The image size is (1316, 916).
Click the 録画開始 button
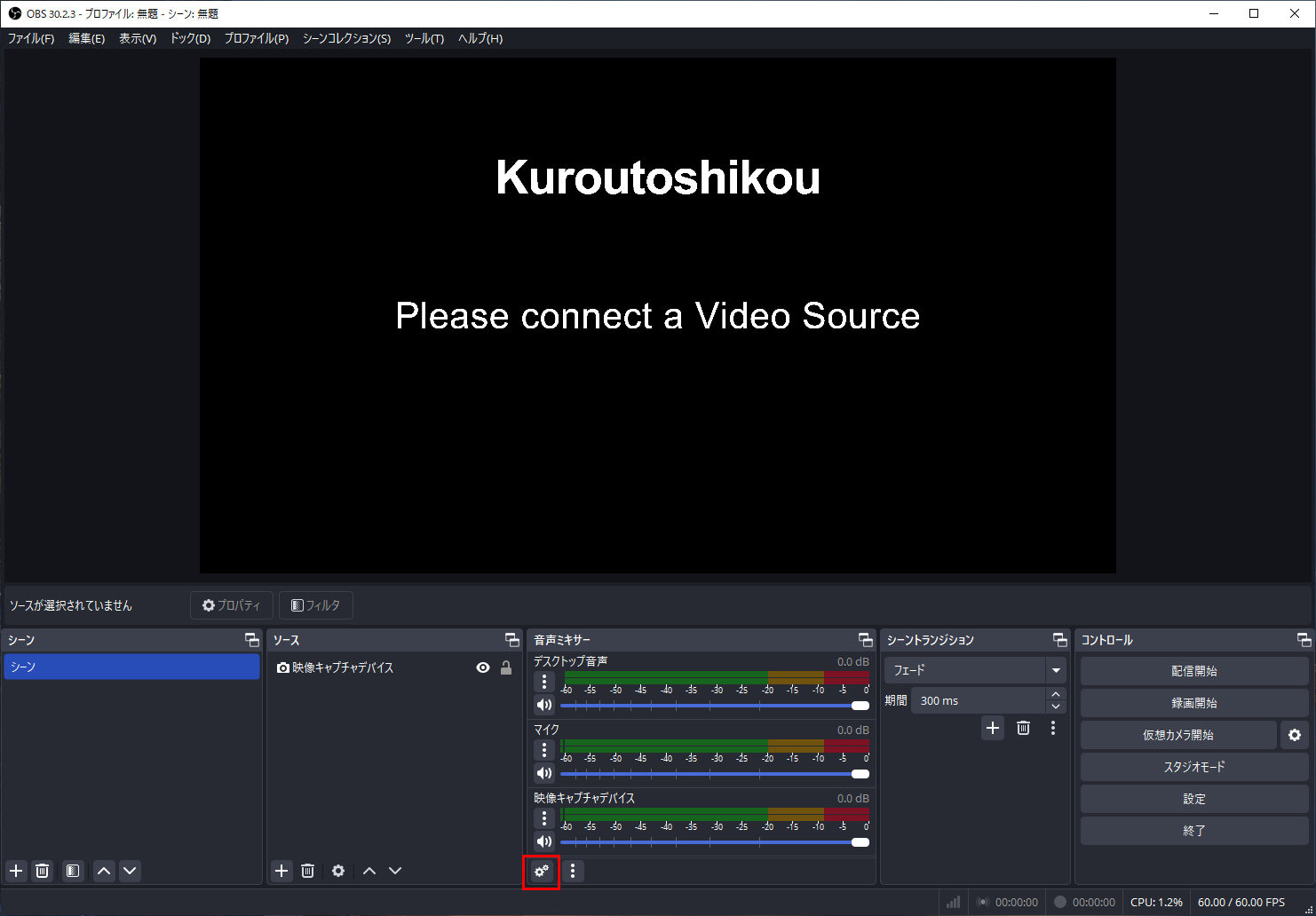click(x=1194, y=703)
